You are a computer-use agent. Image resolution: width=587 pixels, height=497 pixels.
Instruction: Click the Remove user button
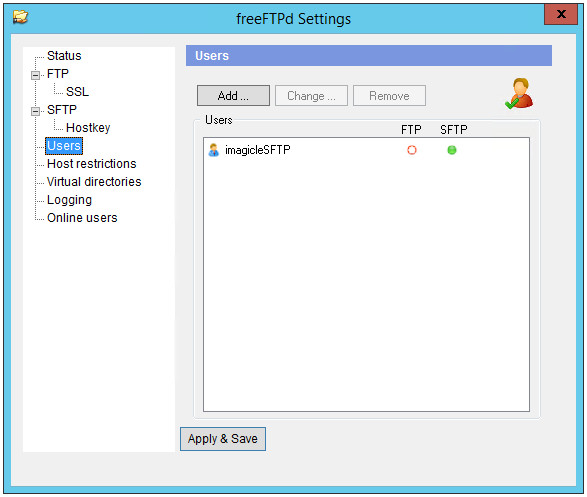click(389, 95)
